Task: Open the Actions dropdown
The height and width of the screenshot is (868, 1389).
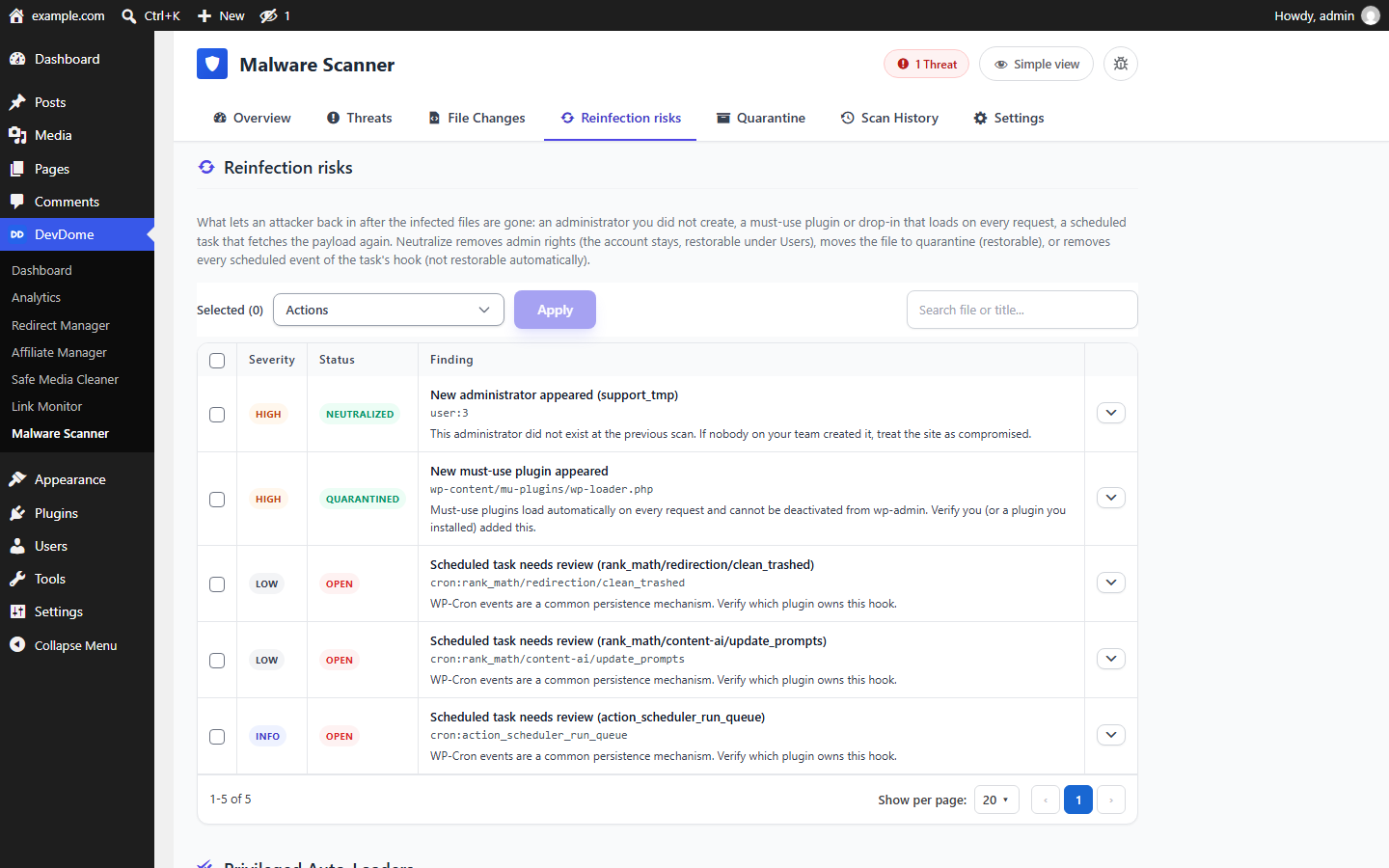Action: coord(389,310)
